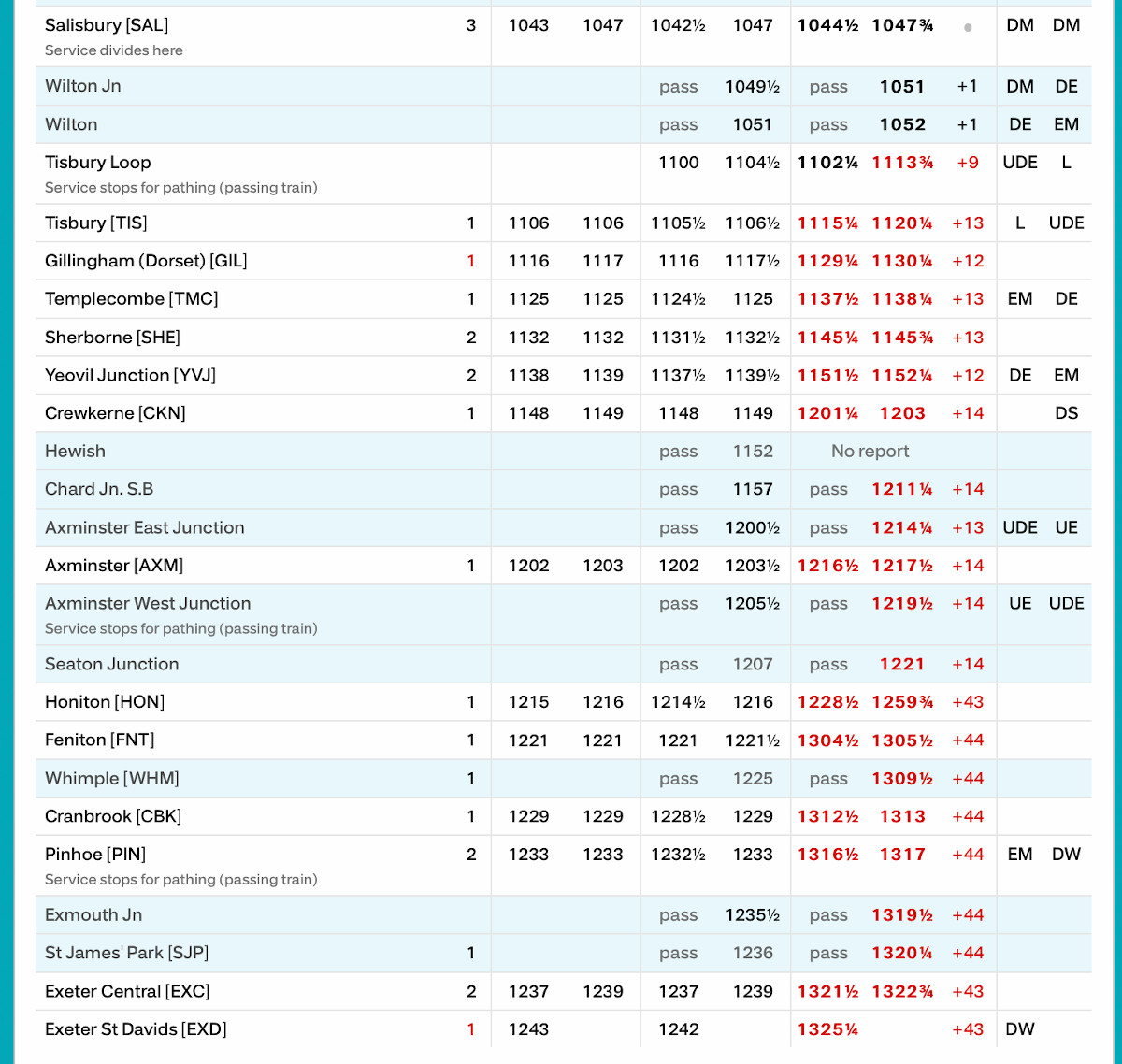Screen dimensions: 1122x1064
Task: Open Pinhoe [PIN] station page
Action: tap(95, 855)
